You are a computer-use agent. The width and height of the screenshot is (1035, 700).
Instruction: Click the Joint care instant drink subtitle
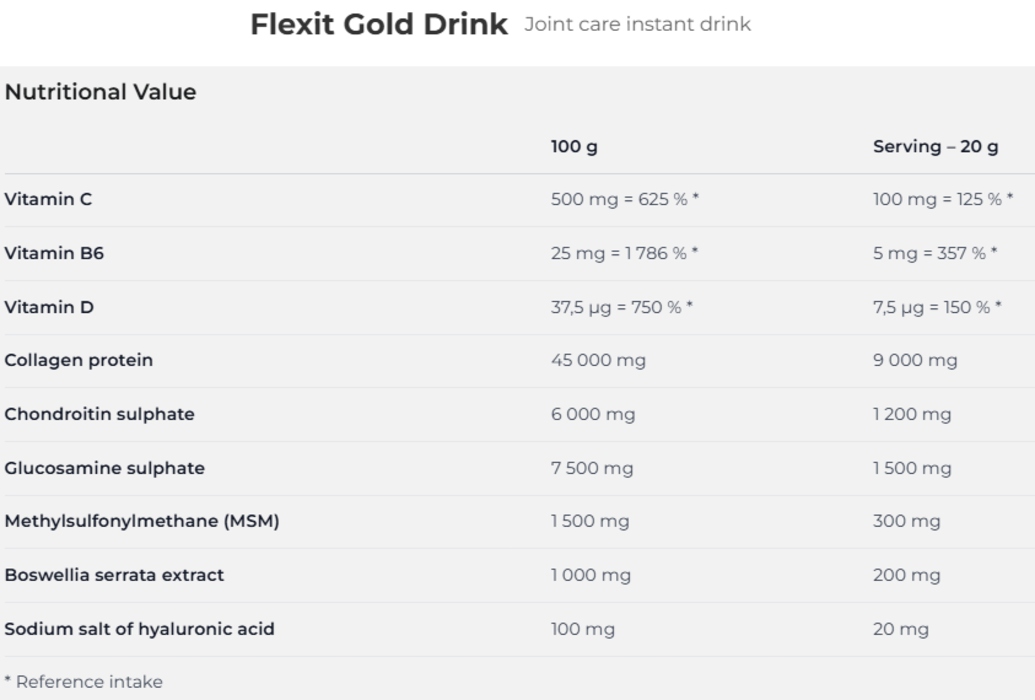pos(636,24)
